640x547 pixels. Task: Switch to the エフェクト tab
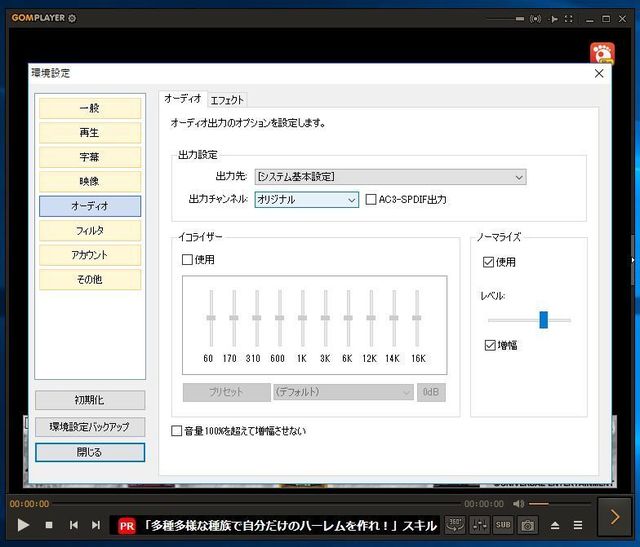(227, 100)
